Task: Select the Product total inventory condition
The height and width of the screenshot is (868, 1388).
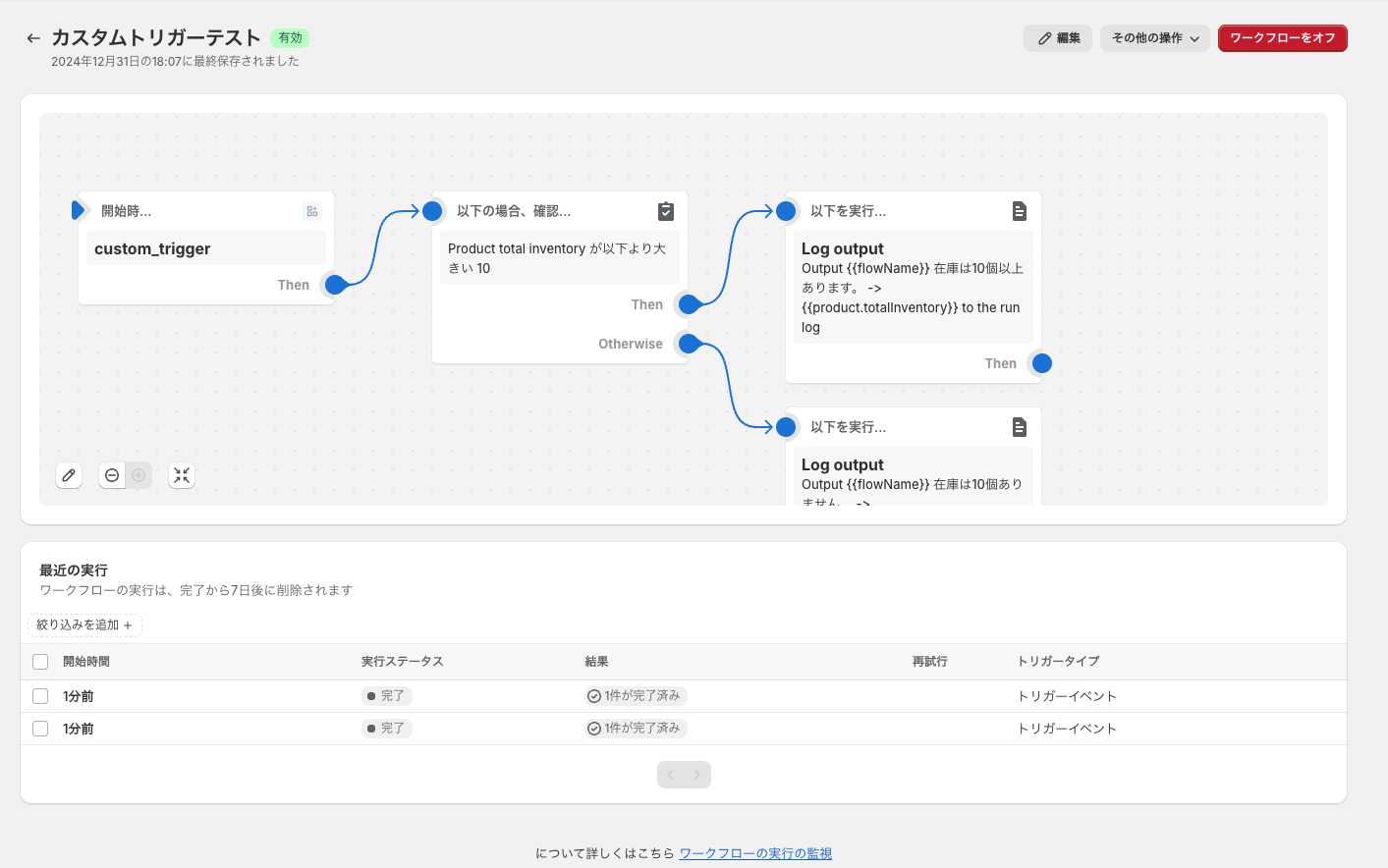Action: [x=560, y=258]
